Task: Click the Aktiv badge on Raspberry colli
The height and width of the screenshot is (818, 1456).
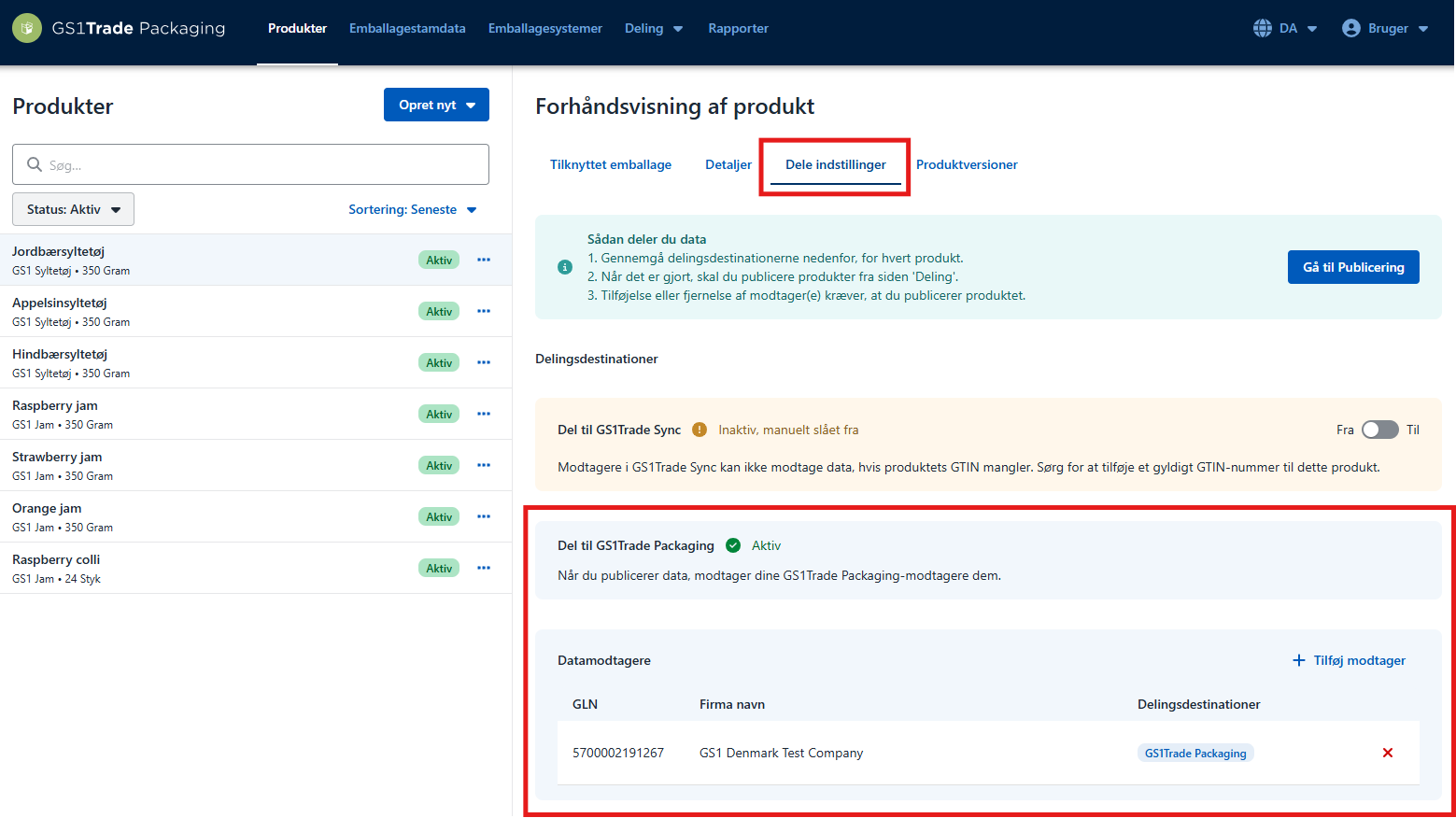Action: click(439, 568)
